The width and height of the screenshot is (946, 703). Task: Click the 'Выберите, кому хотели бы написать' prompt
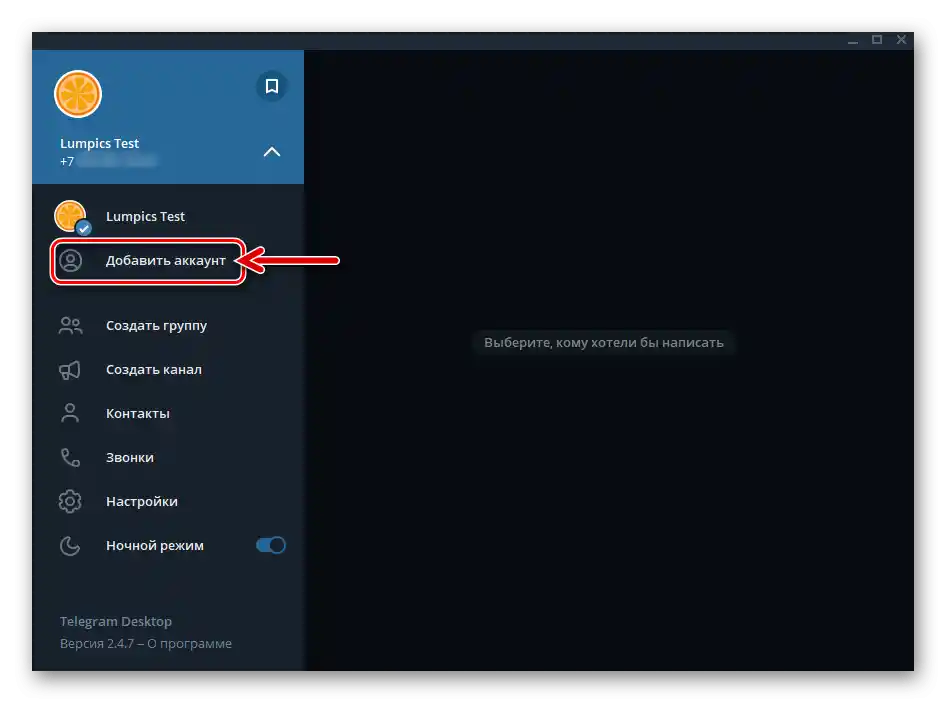pos(602,342)
